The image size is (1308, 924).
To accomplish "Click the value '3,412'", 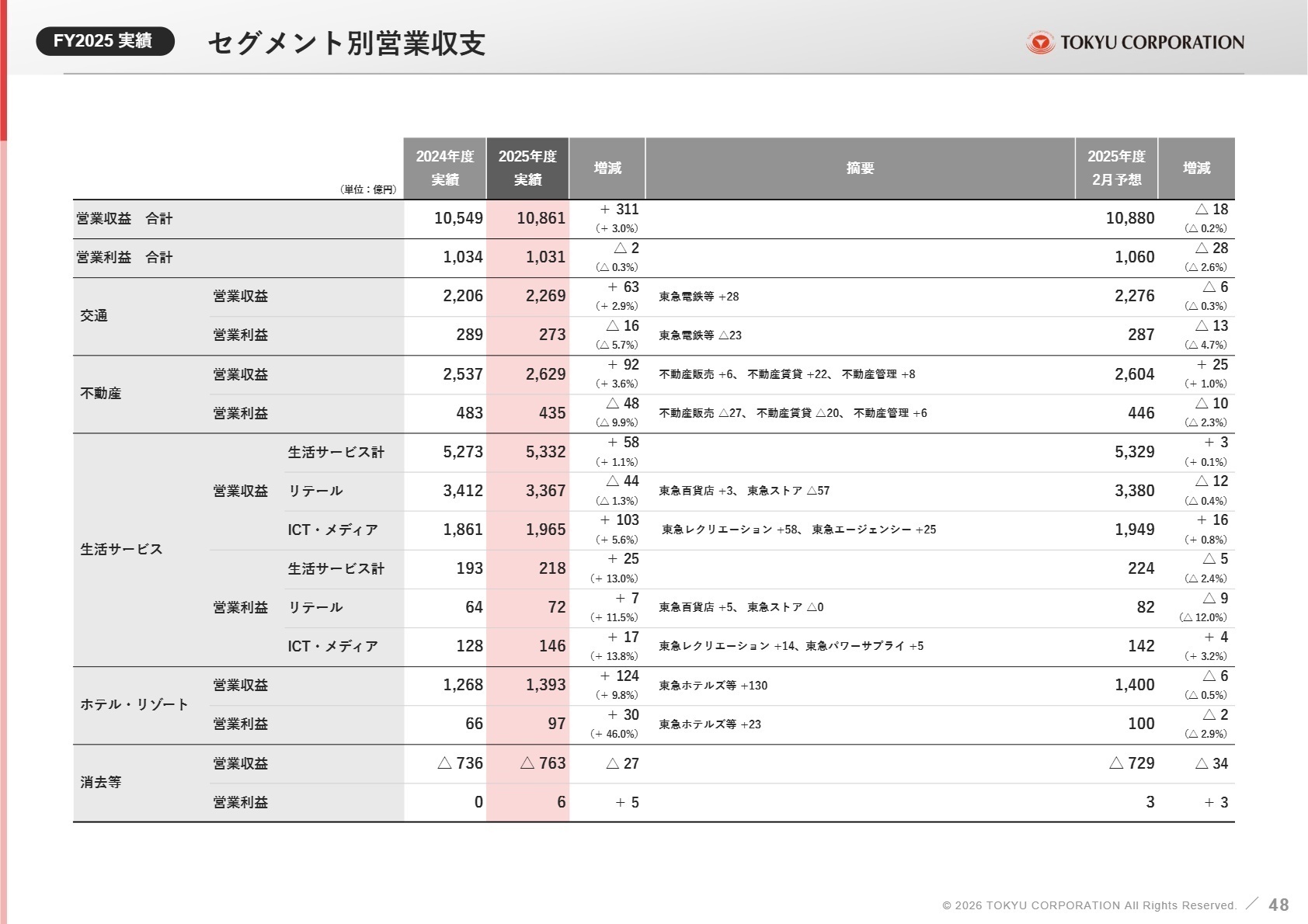I will point(463,491).
